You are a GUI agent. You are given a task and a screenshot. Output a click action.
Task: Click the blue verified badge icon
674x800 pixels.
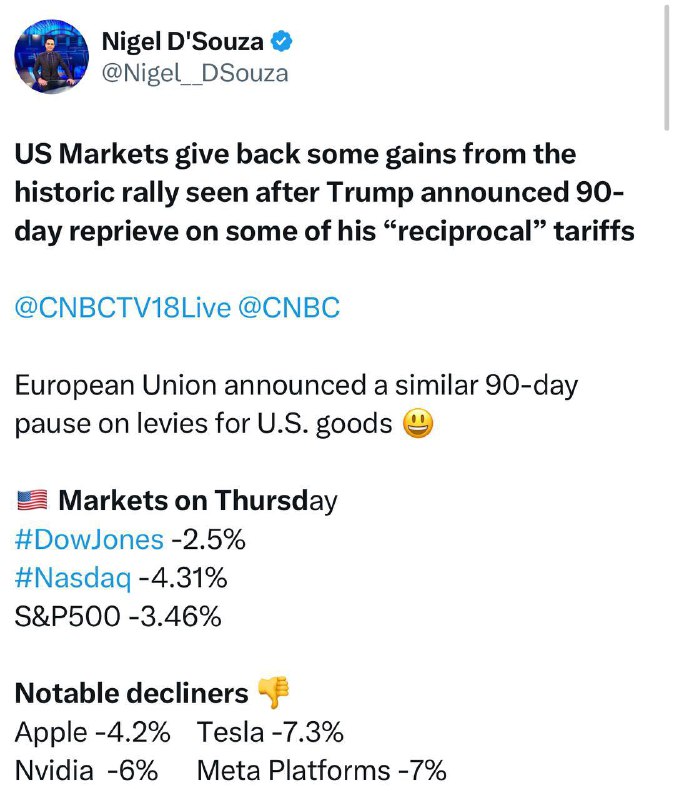281,41
